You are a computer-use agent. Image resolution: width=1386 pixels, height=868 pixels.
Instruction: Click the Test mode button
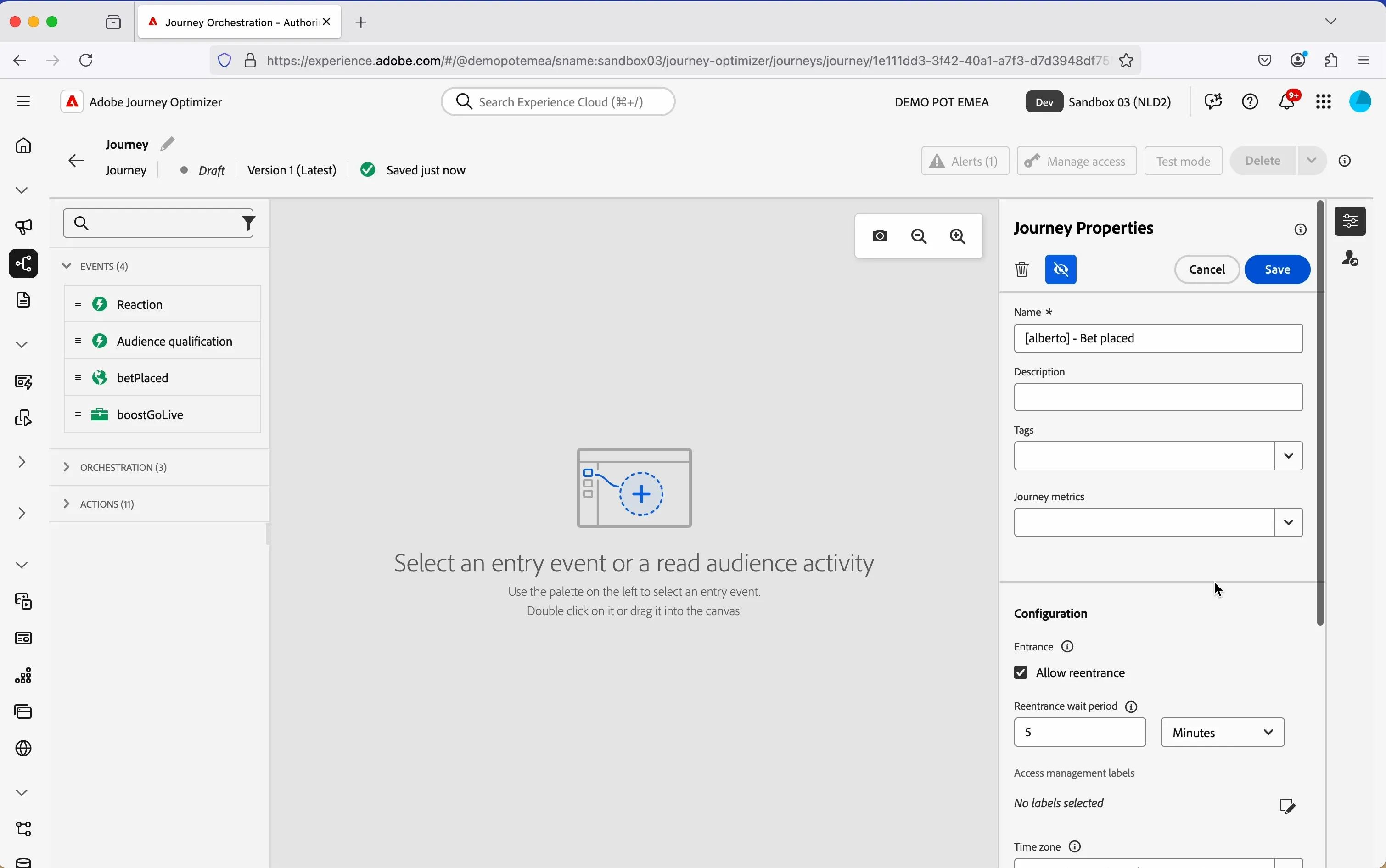(1184, 161)
